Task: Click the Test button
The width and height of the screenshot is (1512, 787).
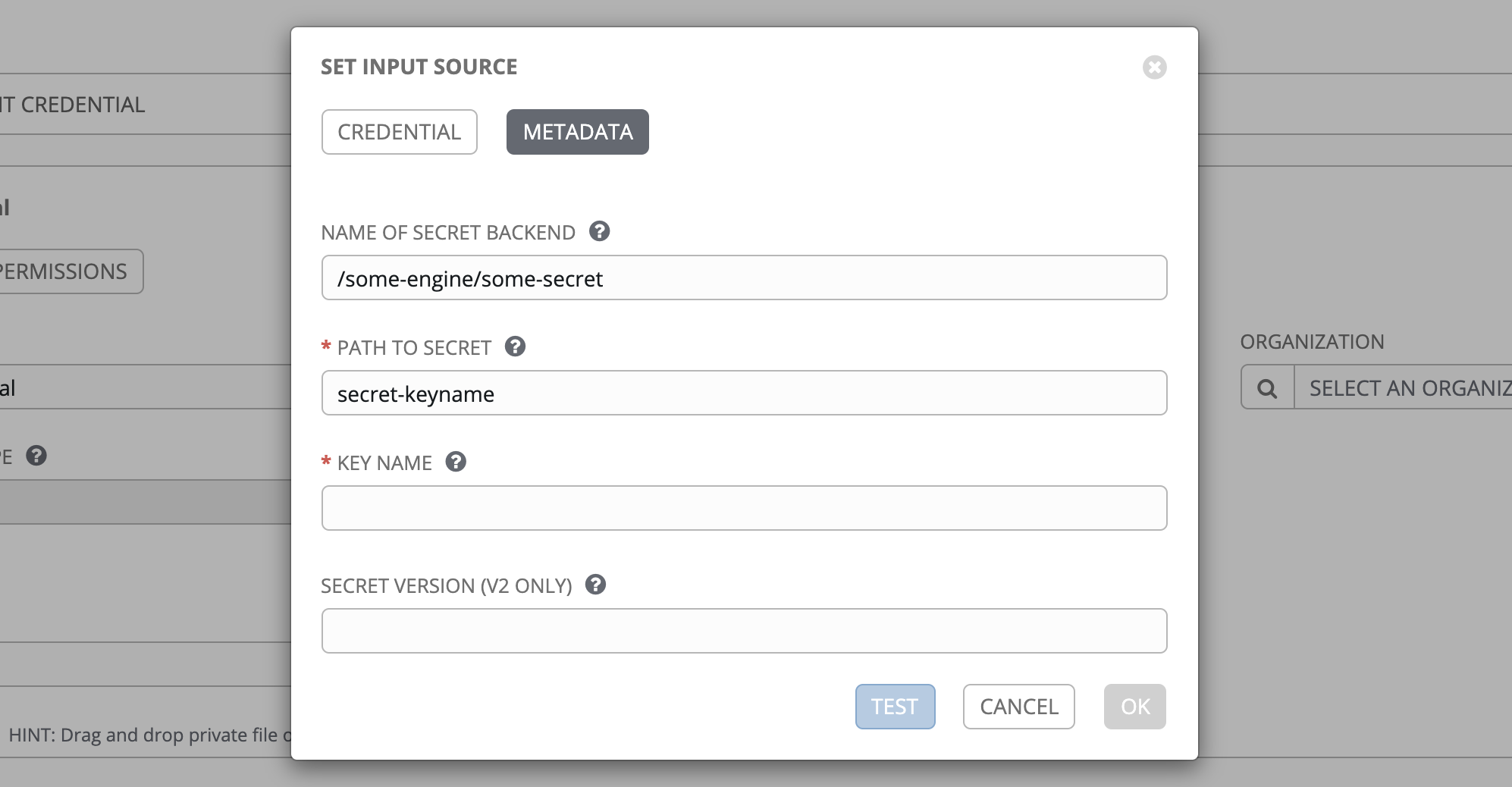Action: [896, 707]
